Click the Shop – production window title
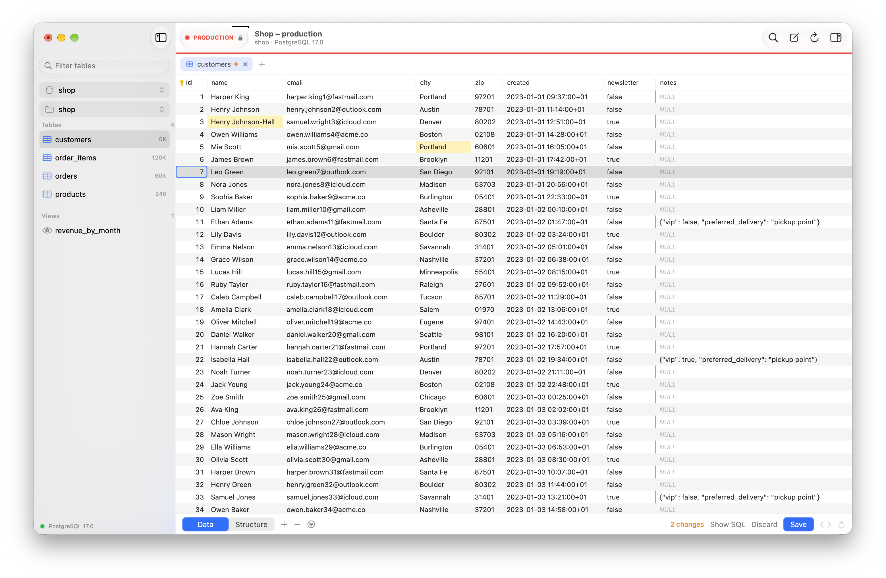 pos(288,34)
